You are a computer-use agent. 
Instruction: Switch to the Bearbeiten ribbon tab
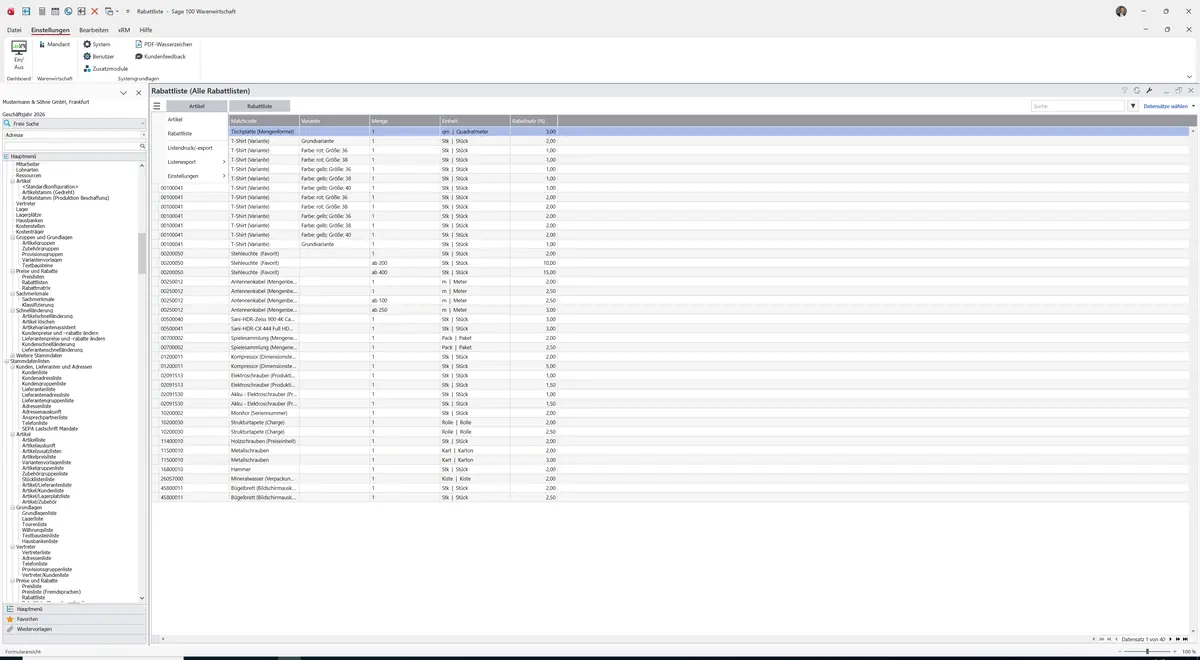(94, 31)
